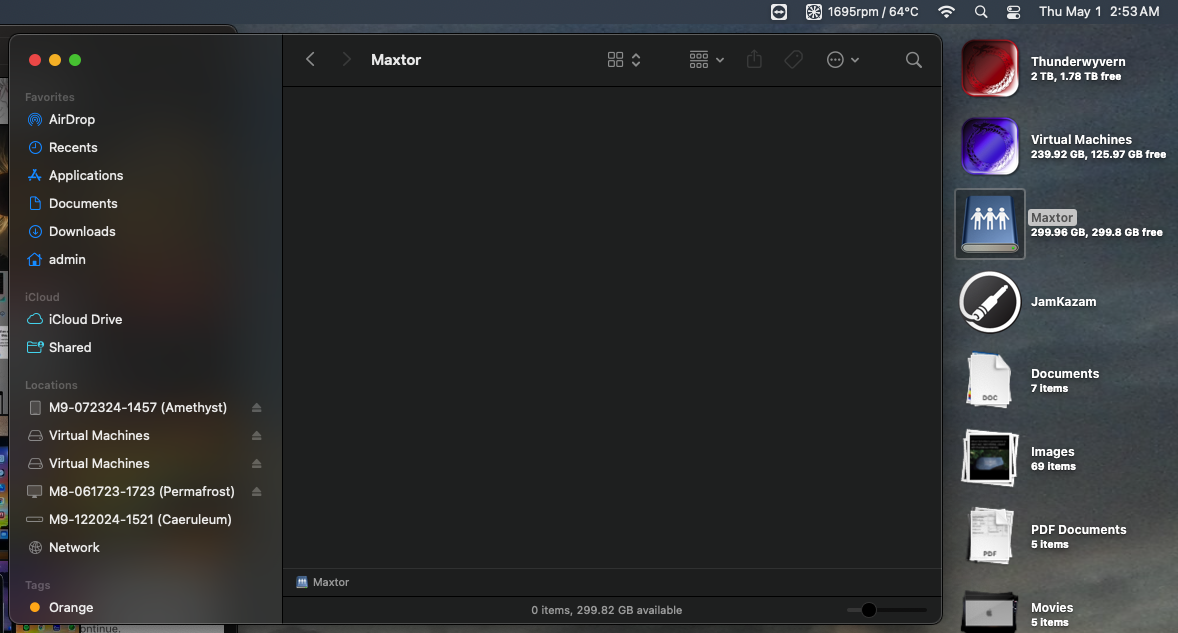Go back using the left chevron

click(310, 60)
